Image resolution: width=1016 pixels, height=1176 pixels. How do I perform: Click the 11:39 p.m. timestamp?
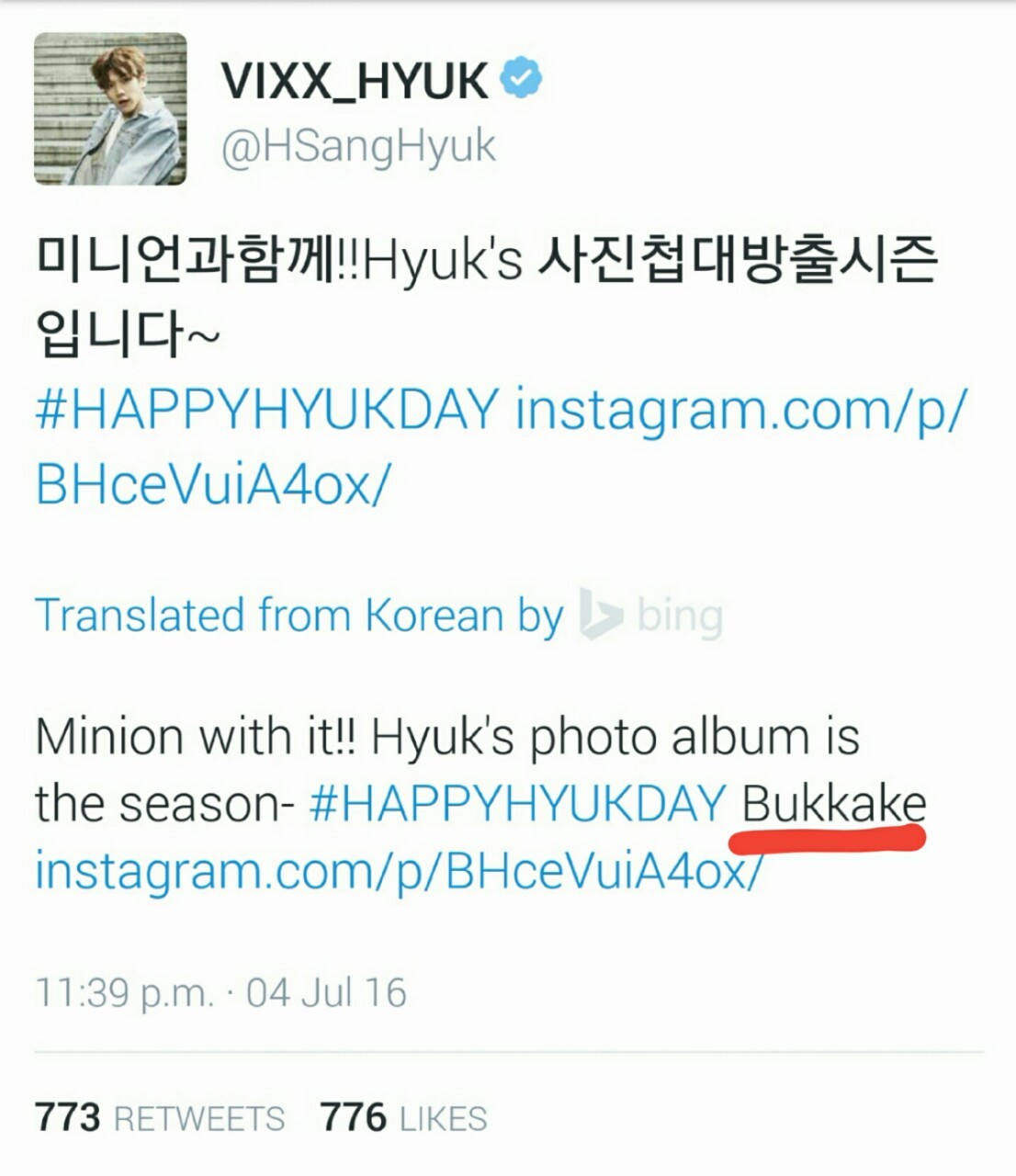point(125,993)
